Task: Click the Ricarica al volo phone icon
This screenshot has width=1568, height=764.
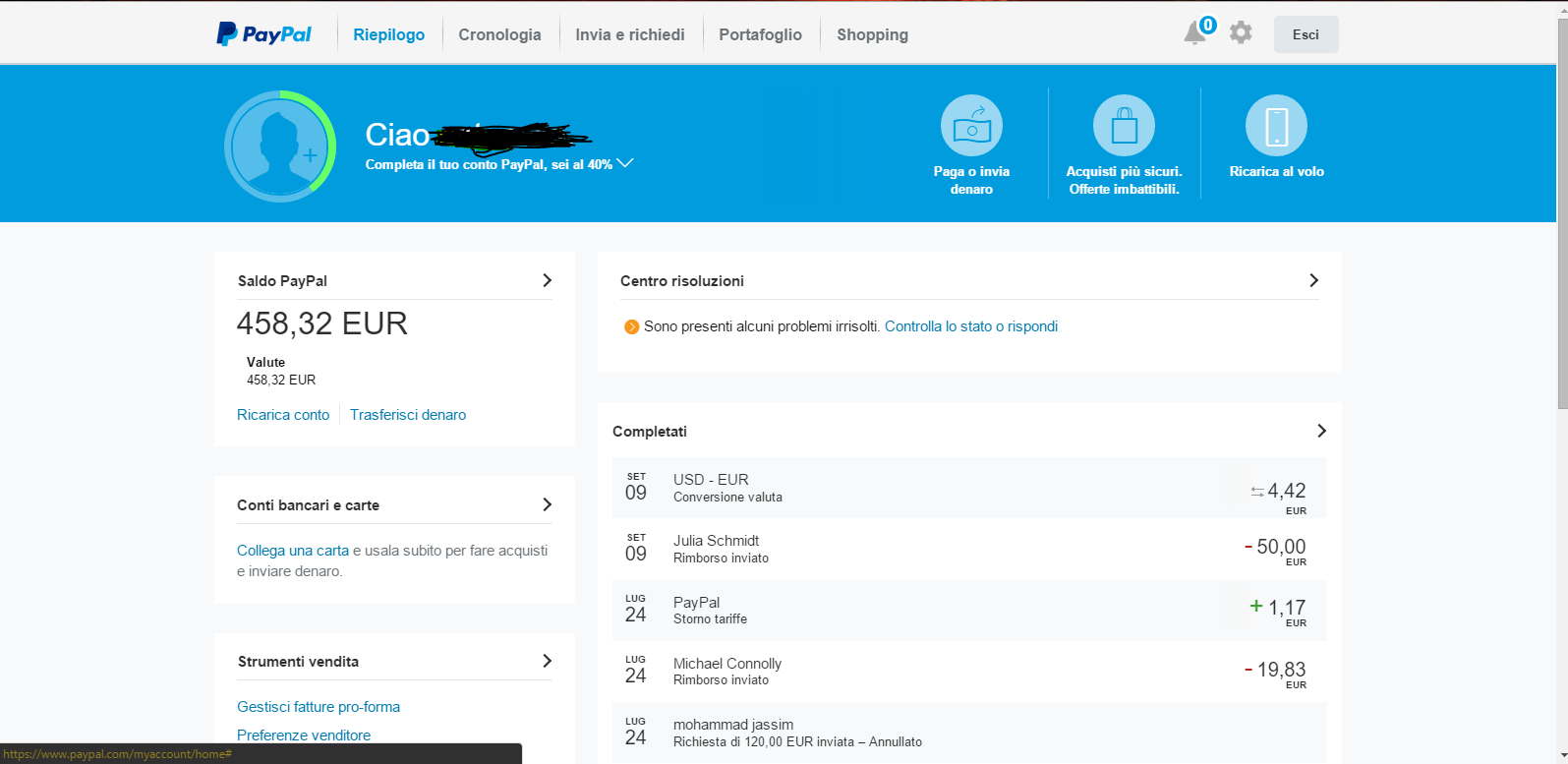Action: tap(1276, 126)
